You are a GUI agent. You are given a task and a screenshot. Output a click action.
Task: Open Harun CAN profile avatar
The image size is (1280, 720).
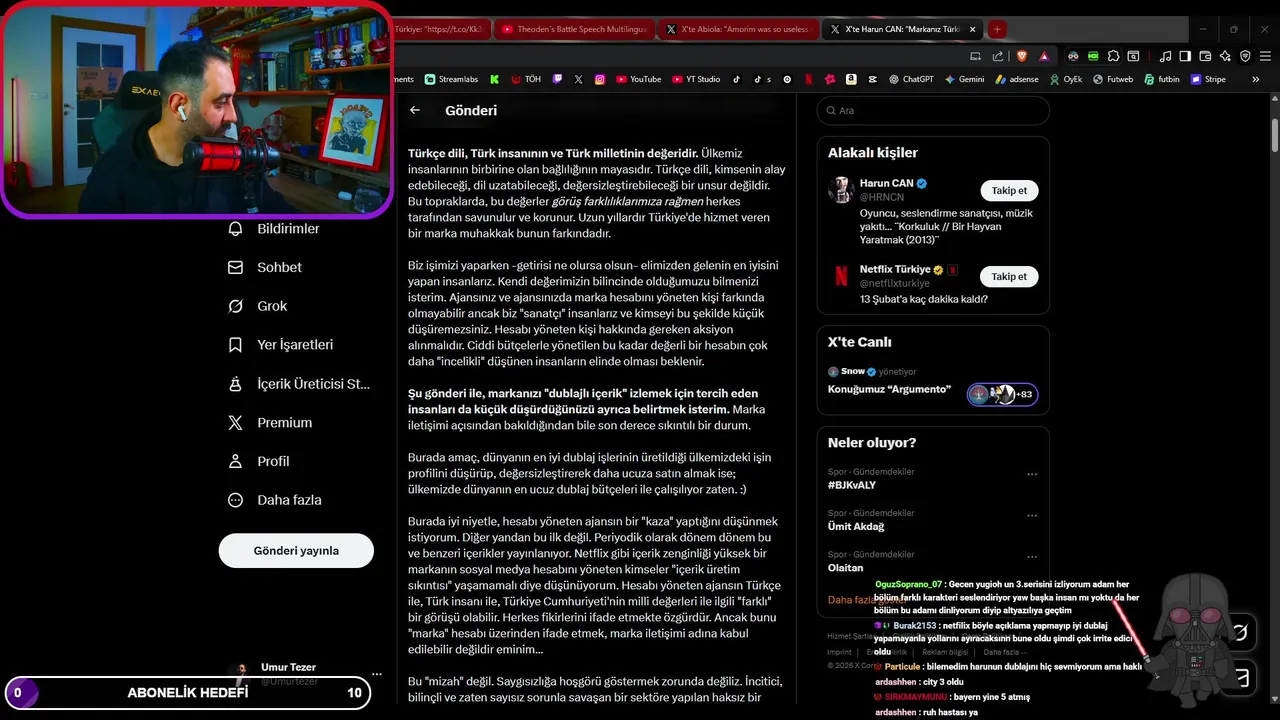841,190
